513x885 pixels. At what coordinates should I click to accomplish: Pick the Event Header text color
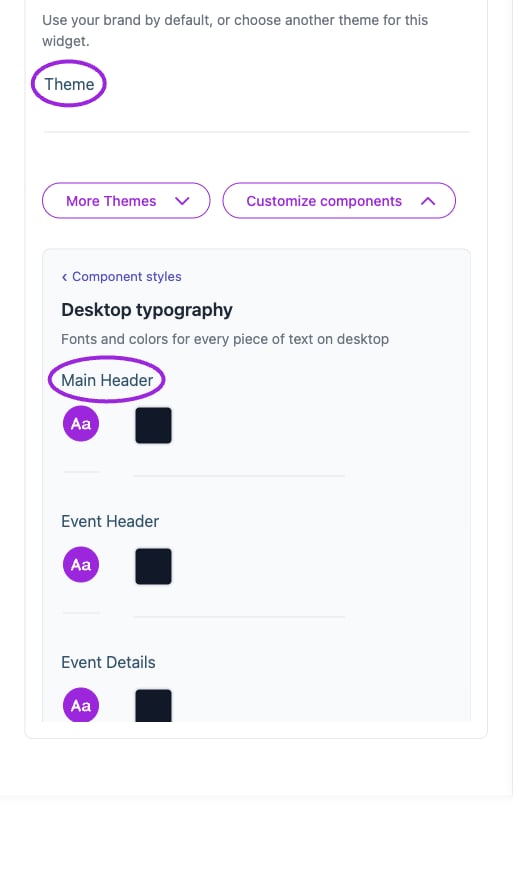(x=154, y=566)
